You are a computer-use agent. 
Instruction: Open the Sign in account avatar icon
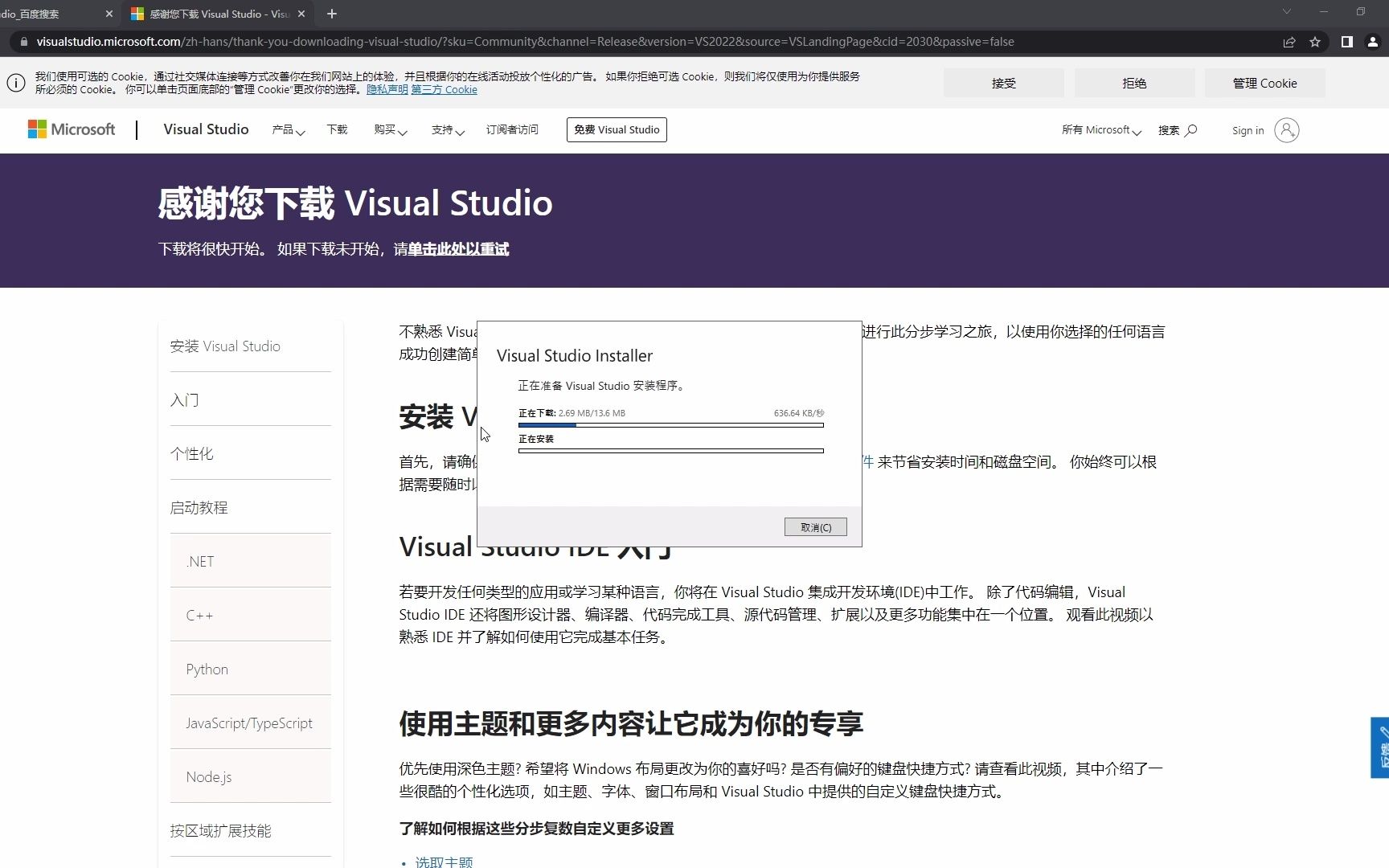point(1286,130)
